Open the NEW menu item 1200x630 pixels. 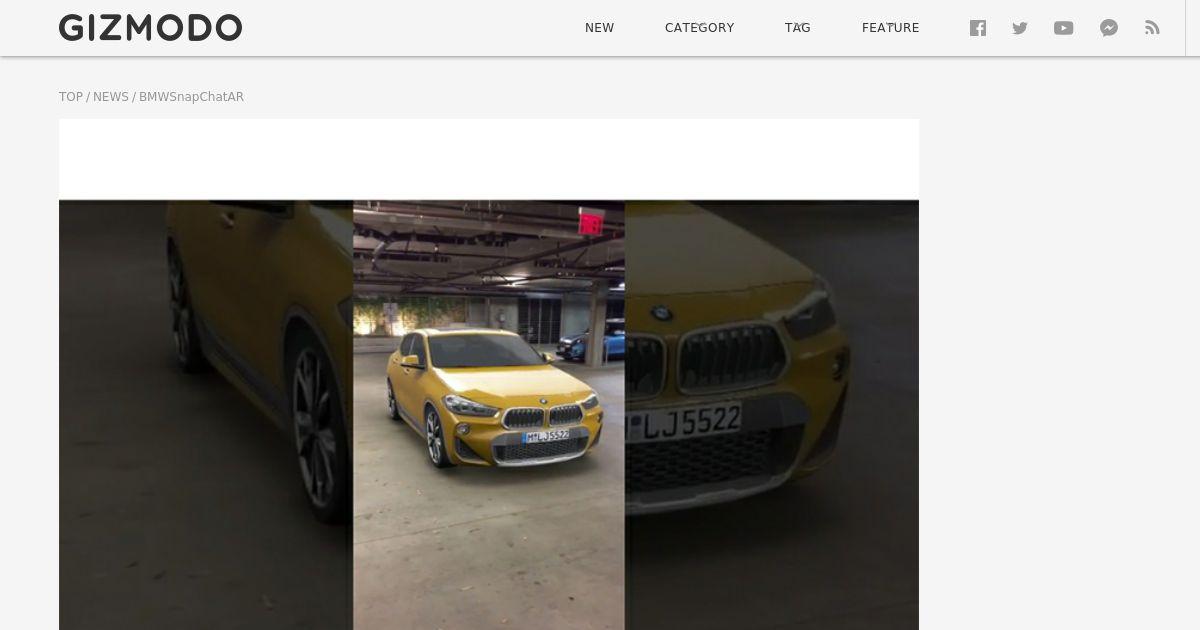tap(600, 28)
